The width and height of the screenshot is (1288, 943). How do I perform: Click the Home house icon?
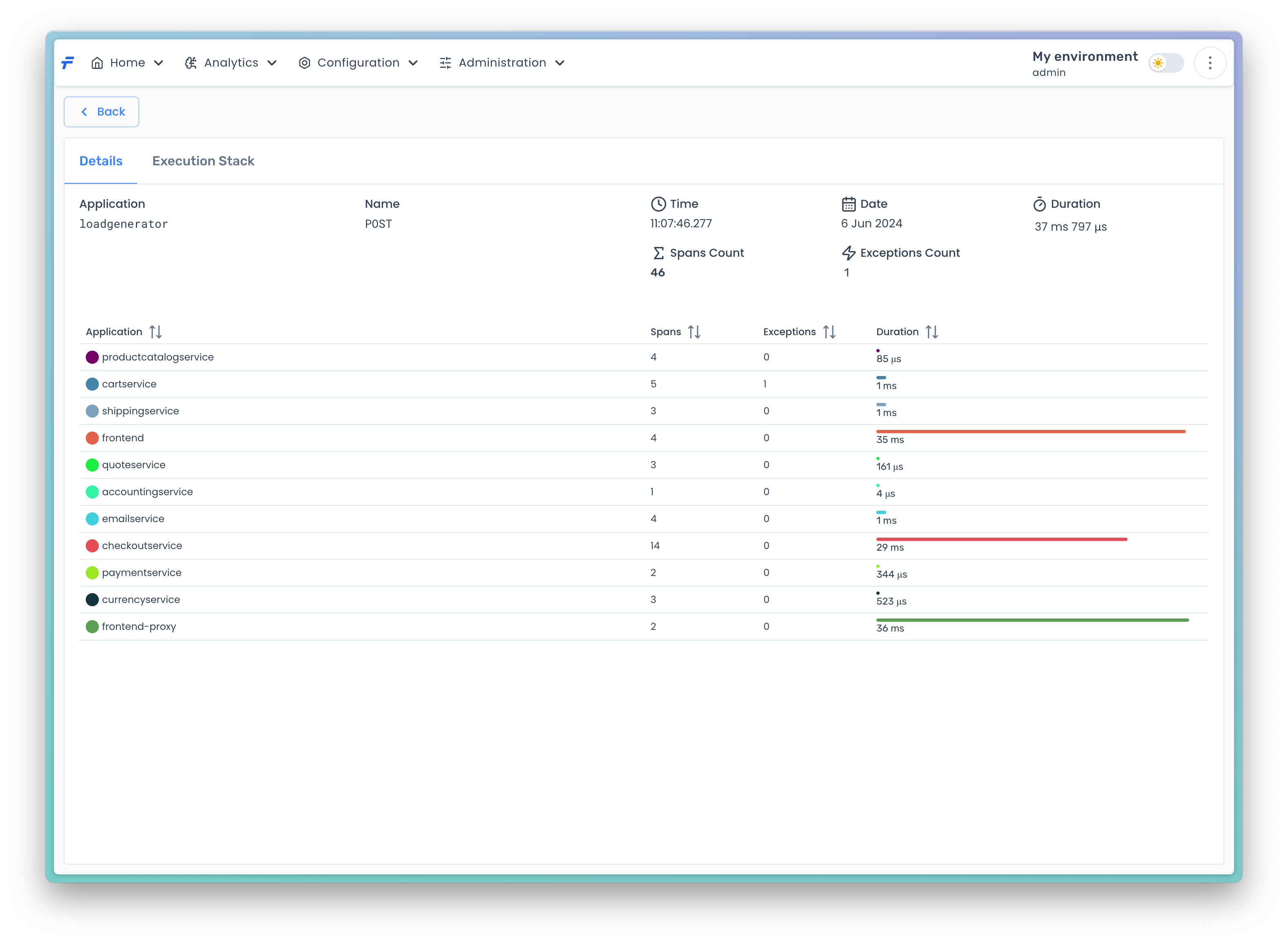coord(97,63)
